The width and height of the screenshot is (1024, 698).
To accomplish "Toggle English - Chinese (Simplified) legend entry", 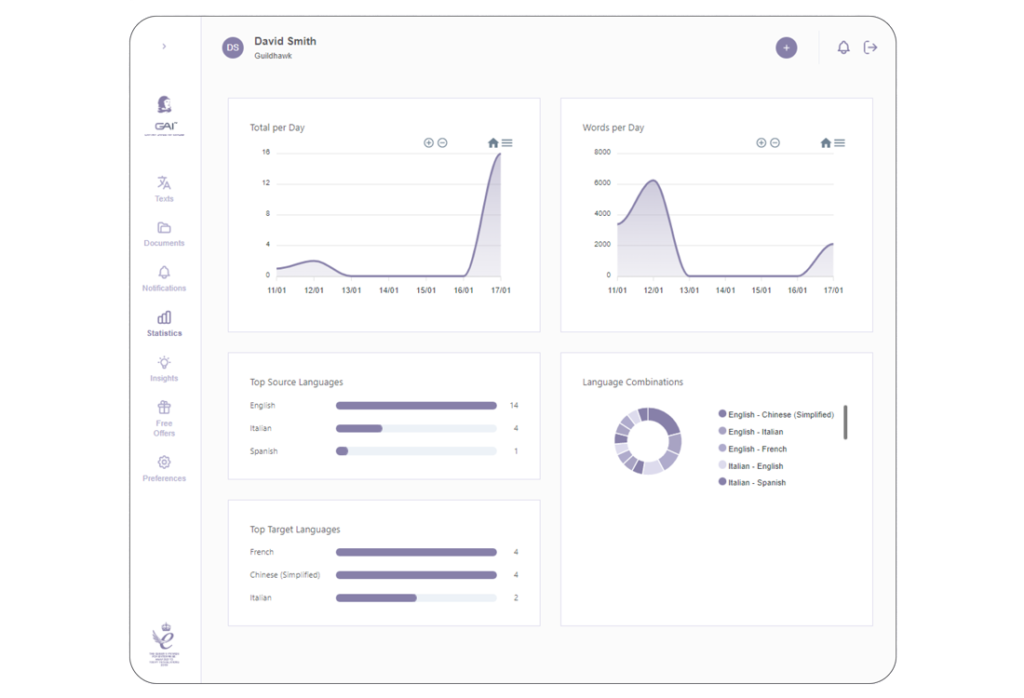I will [775, 414].
